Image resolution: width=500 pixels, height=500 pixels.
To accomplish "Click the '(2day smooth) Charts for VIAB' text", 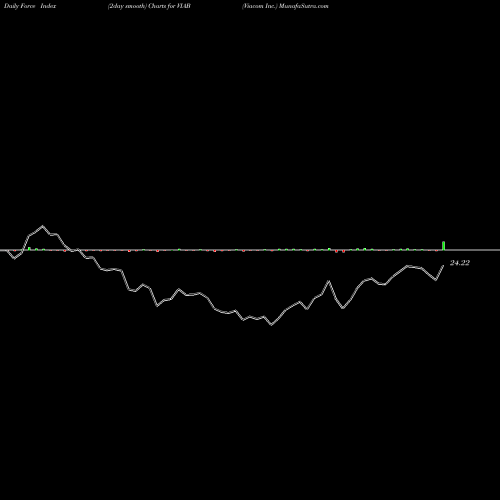I will tap(149, 6).
